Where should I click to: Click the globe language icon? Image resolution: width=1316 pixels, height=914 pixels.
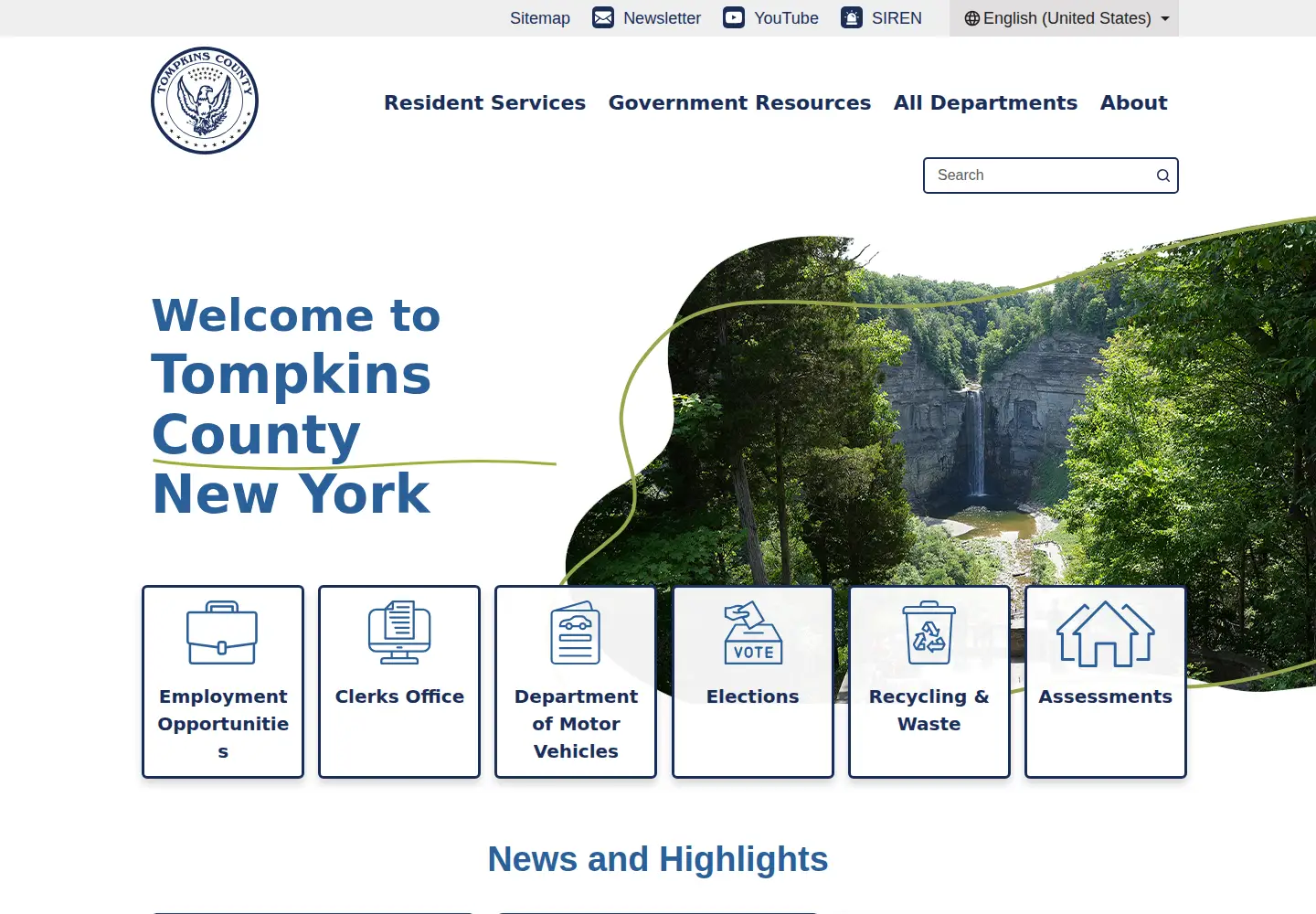[972, 18]
